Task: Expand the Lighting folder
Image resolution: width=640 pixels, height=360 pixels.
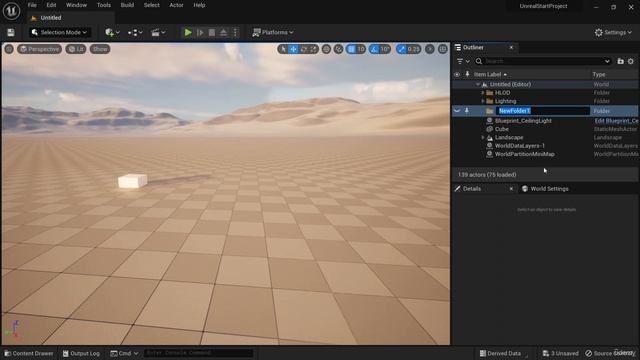Action: click(x=483, y=101)
